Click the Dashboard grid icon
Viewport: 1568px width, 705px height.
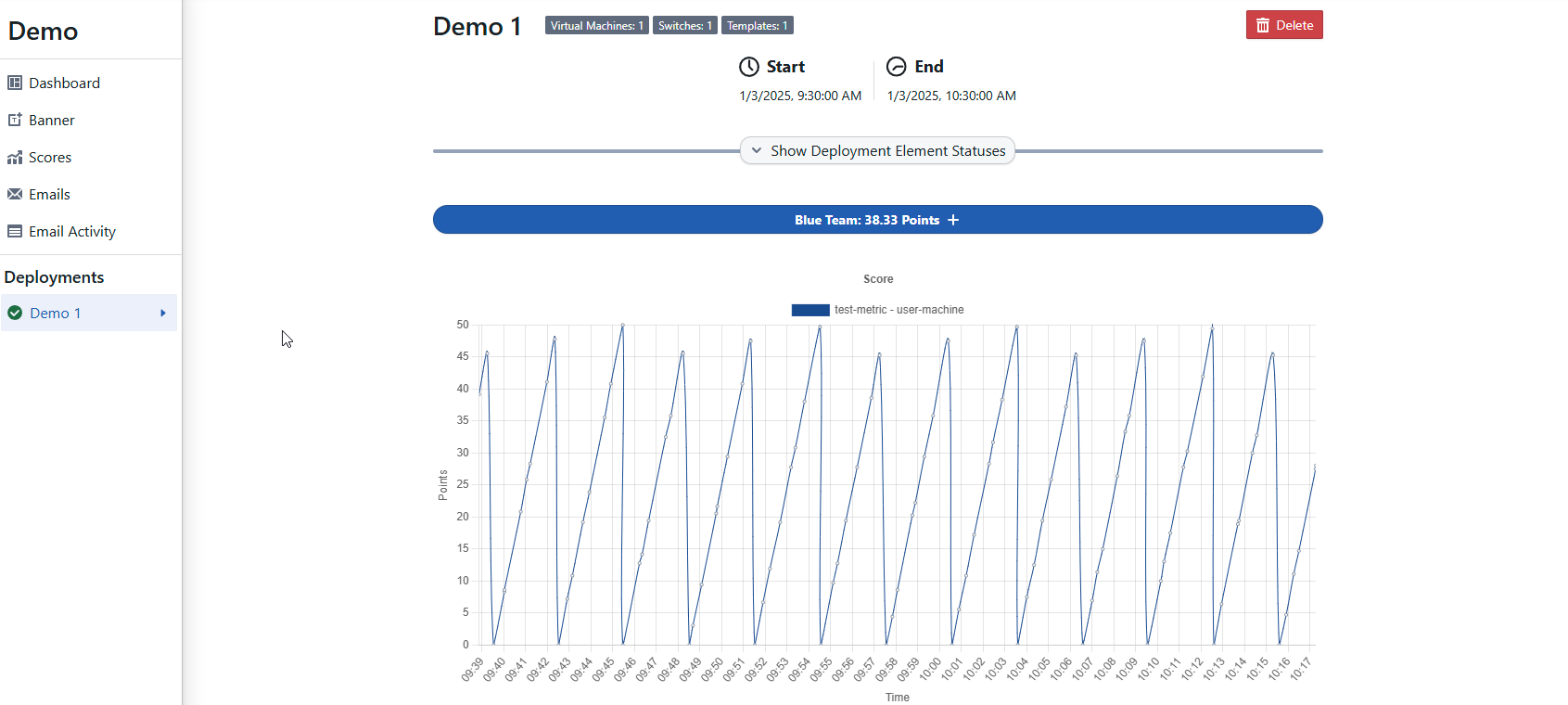(x=15, y=83)
